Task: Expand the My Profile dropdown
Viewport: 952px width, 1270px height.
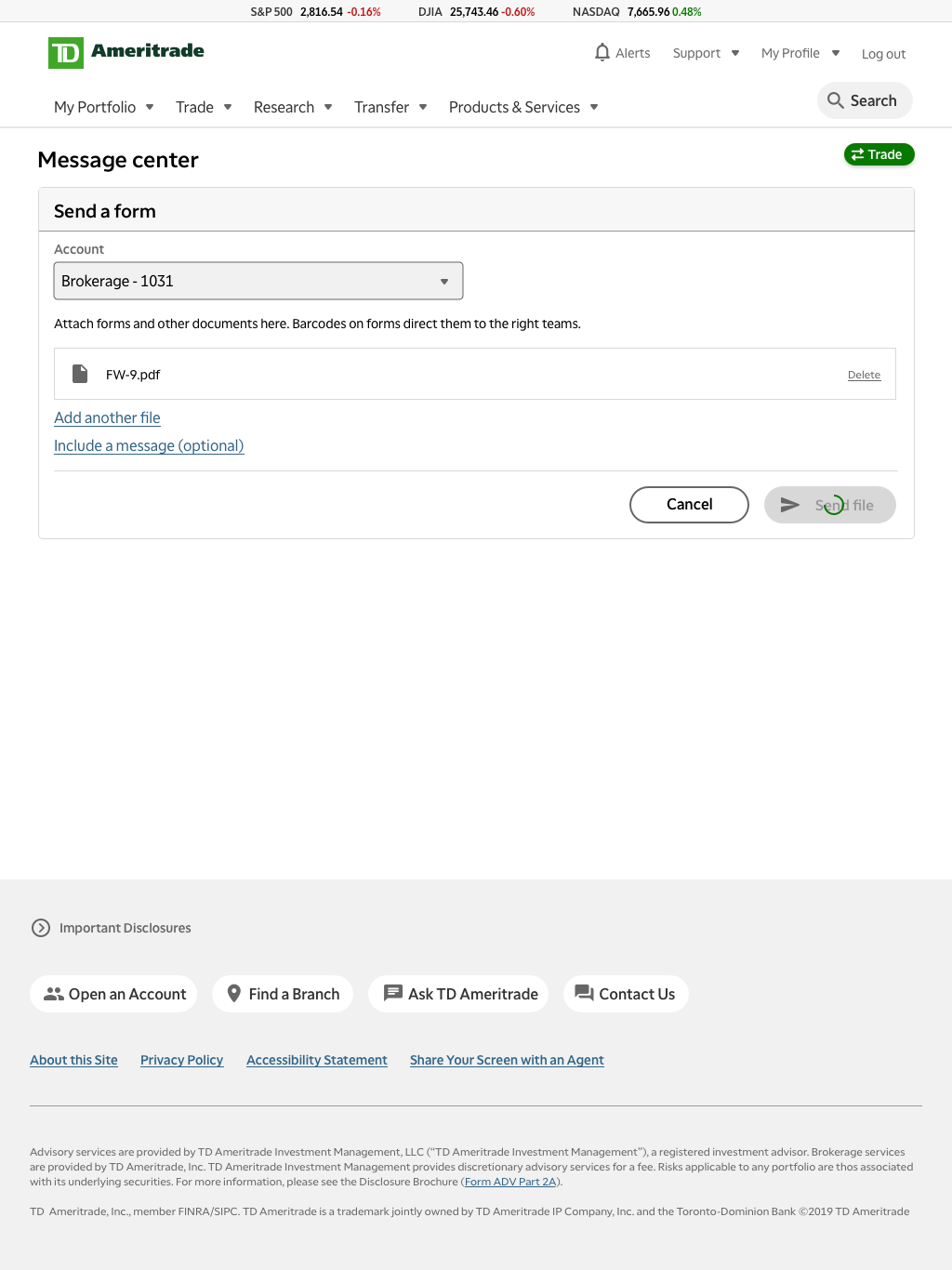Action: click(x=800, y=53)
